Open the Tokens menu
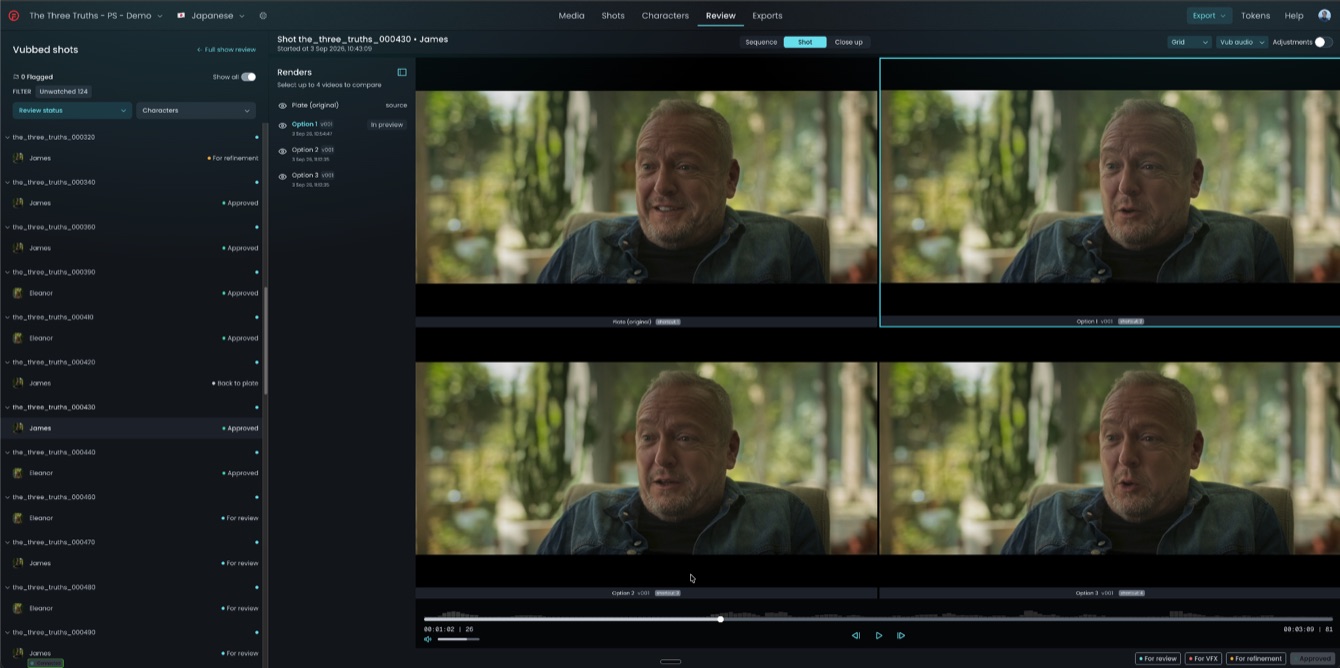The height and width of the screenshot is (668, 1340). (x=1255, y=16)
